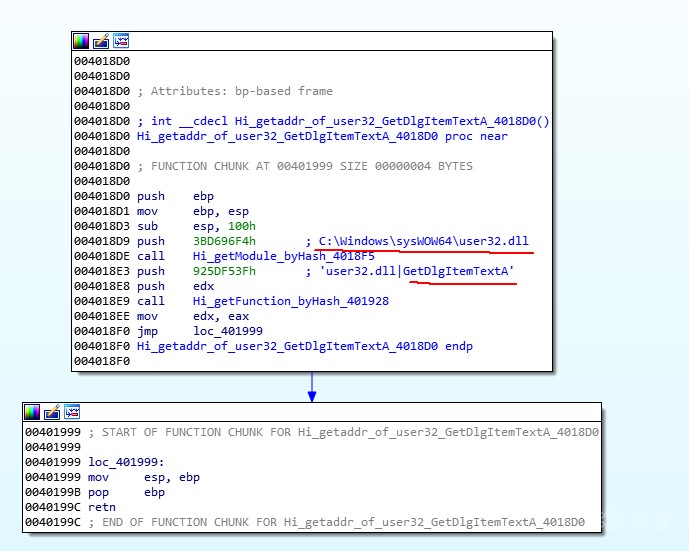Viewport: 689px width, 551px height.
Task: Click the constant 3BD696F4h
Action: pyautogui.click(x=224, y=241)
